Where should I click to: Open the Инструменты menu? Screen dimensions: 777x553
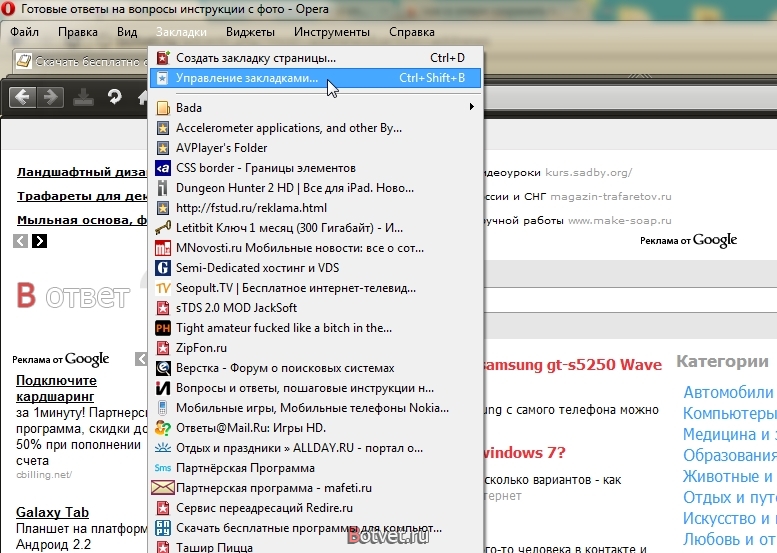[332, 32]
